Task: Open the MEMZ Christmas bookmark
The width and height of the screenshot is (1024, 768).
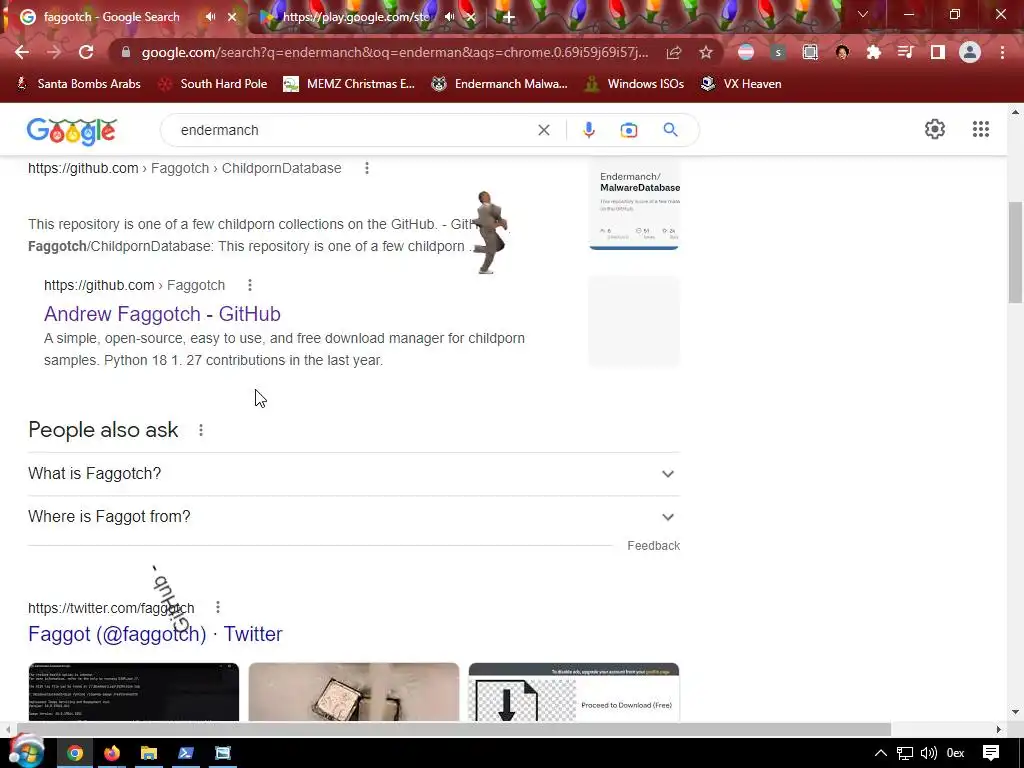Action: click(349, 84)
